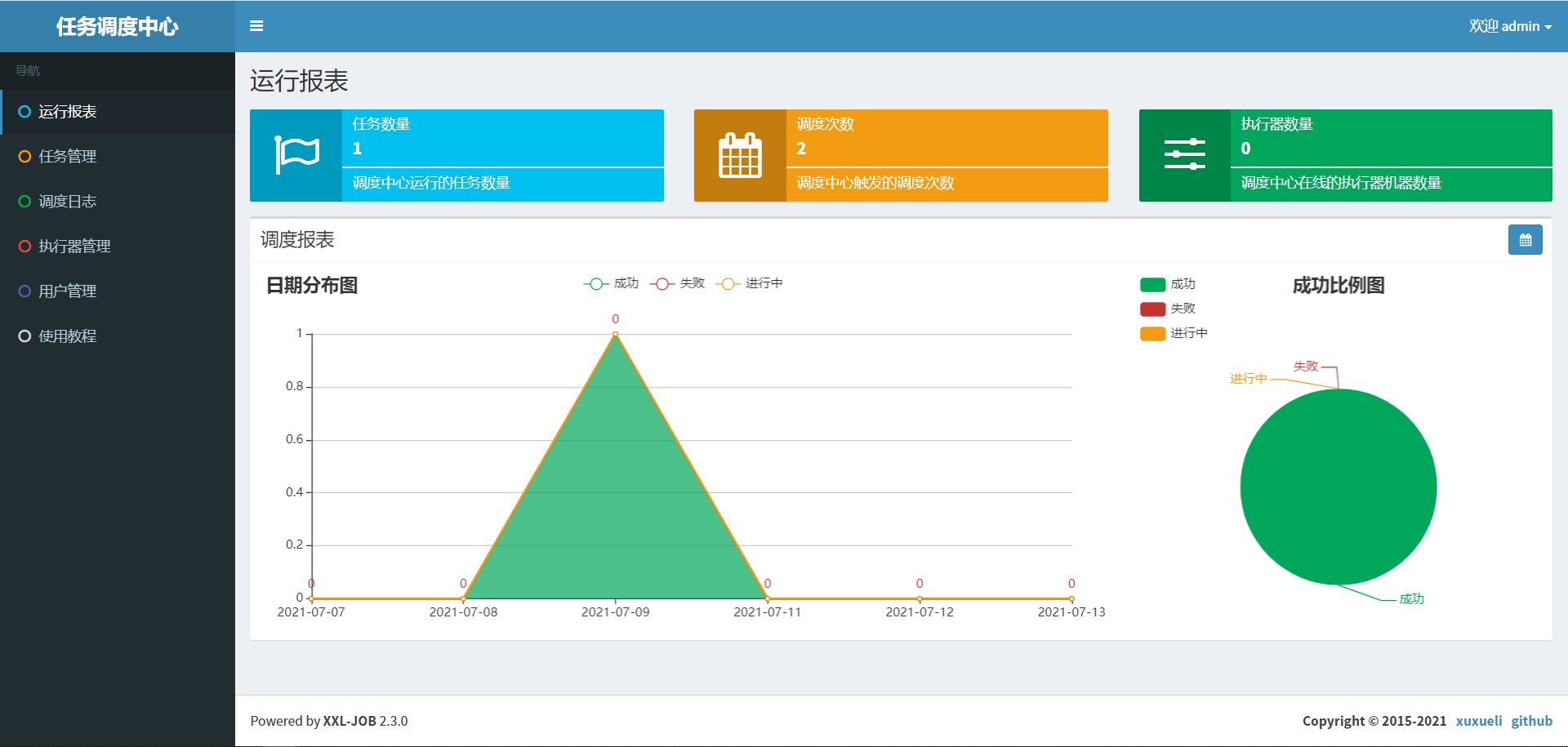Image resolution: width=1568 pixels, height=747 pixels.
Task: Click the circle icon beside 运行报表
Action: point(24,112)
